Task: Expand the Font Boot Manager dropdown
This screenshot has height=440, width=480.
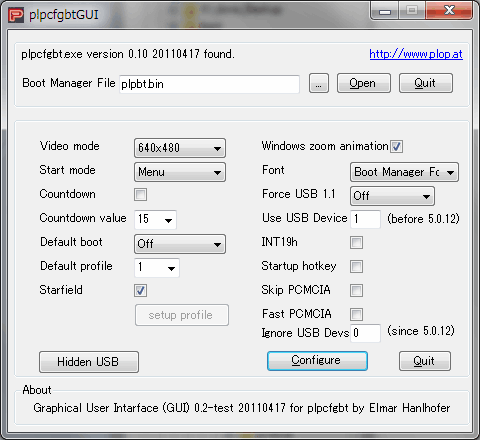Action: pyautogui.click(x=404, y=172)
